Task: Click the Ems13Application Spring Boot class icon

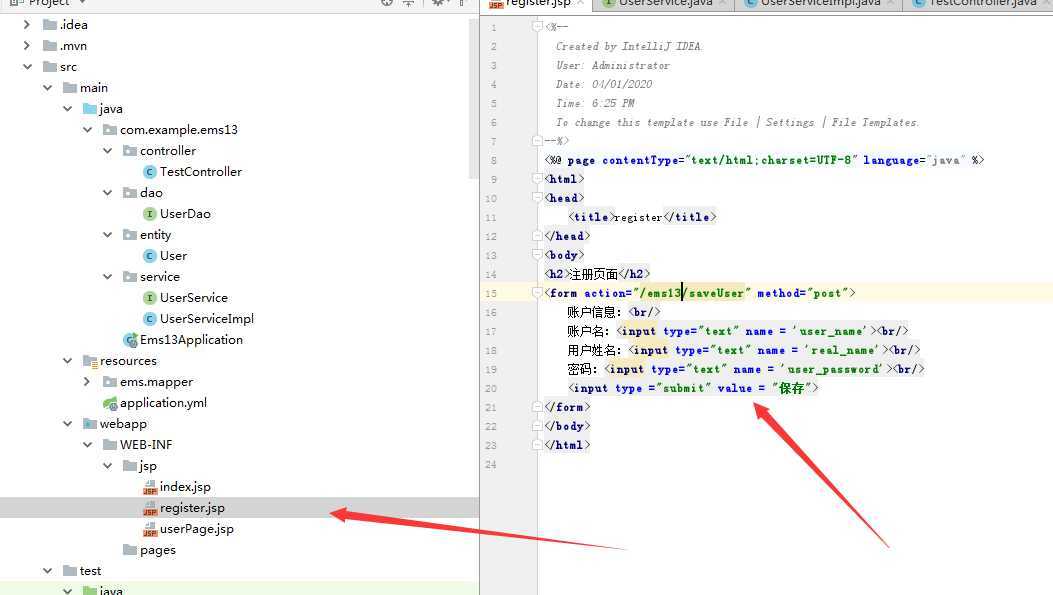Action: (130, 340)
